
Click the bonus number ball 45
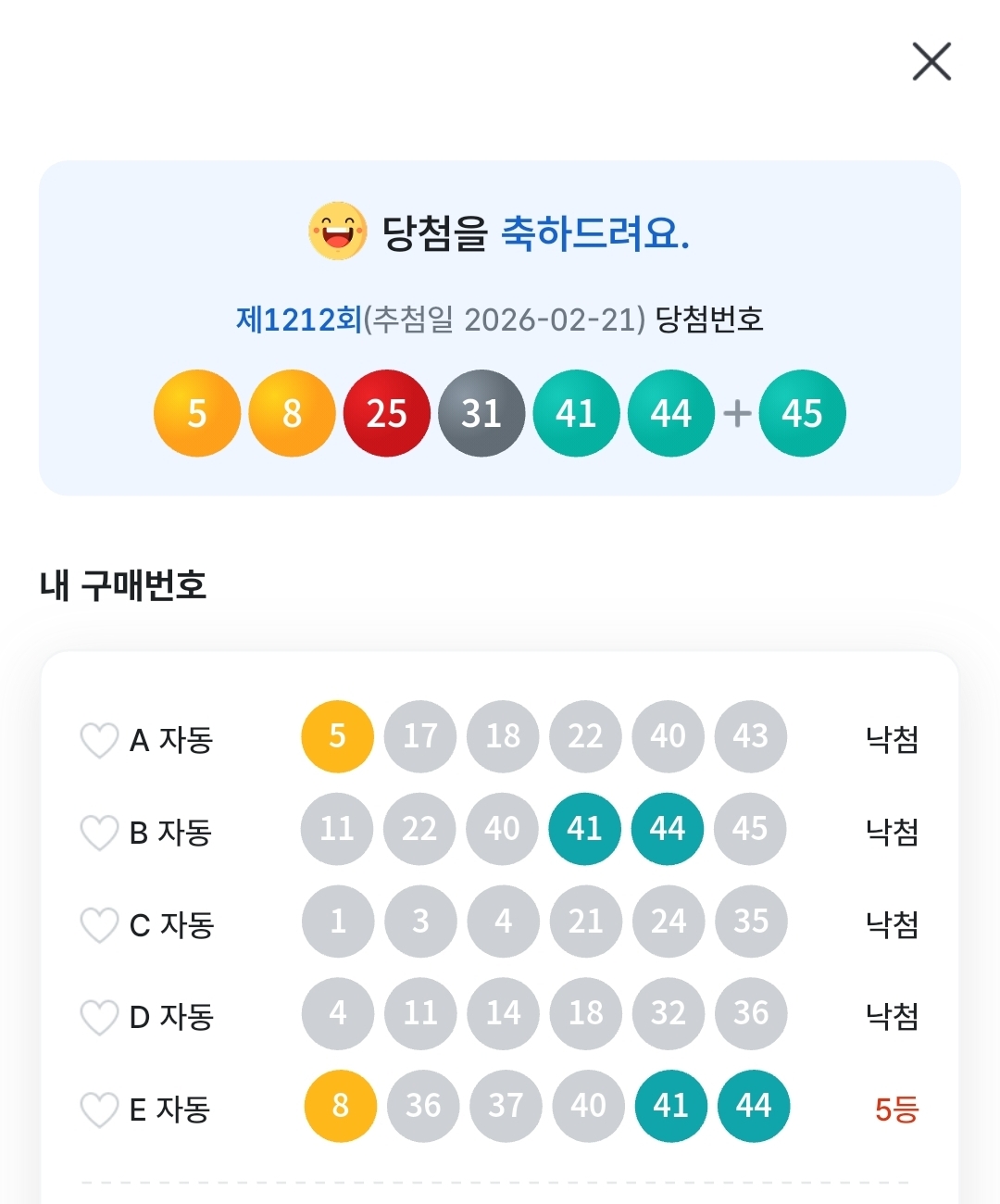click(802, 413)
